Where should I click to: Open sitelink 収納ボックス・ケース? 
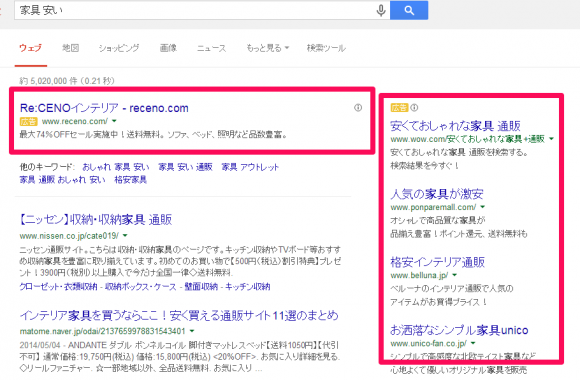tap(141, 287)
